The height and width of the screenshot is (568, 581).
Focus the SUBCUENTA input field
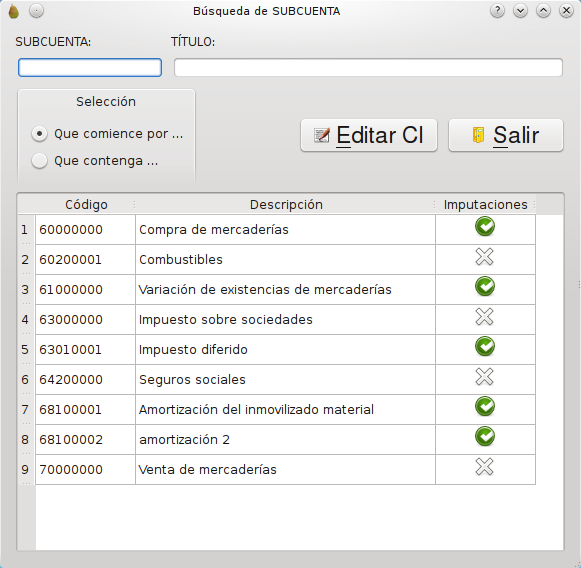pyautogui.click(x=90, y=67)
